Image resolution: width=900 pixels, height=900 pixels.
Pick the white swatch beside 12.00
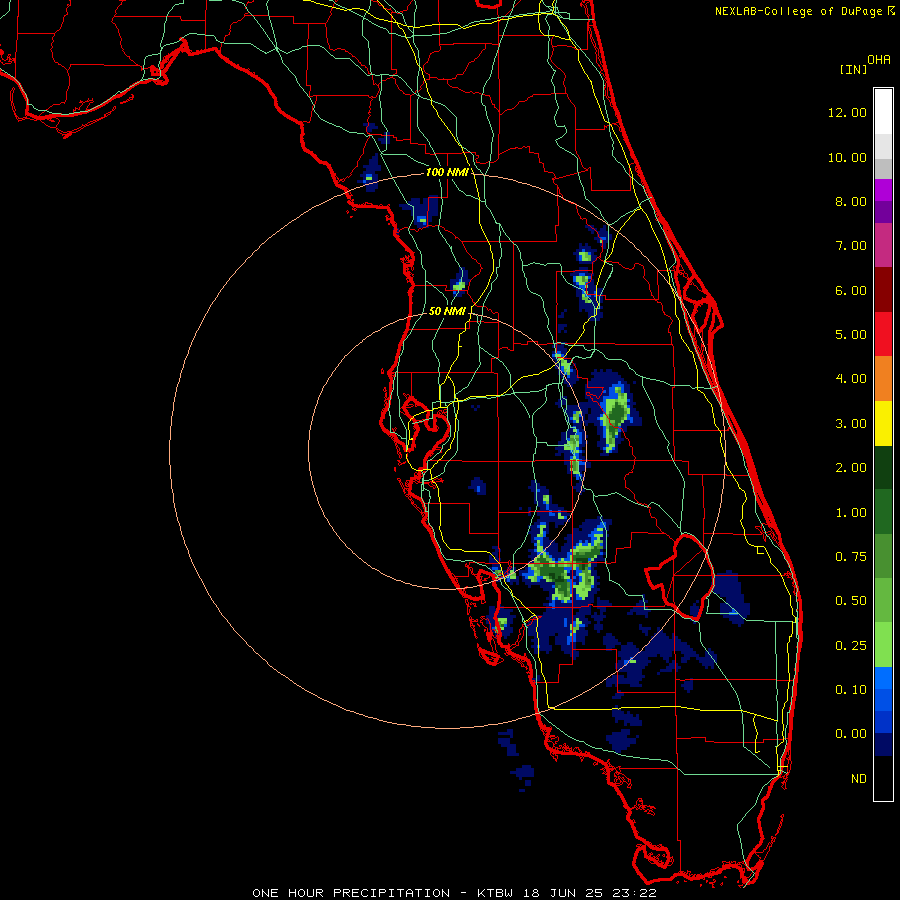pyautogui.click(x=883, y=111)
